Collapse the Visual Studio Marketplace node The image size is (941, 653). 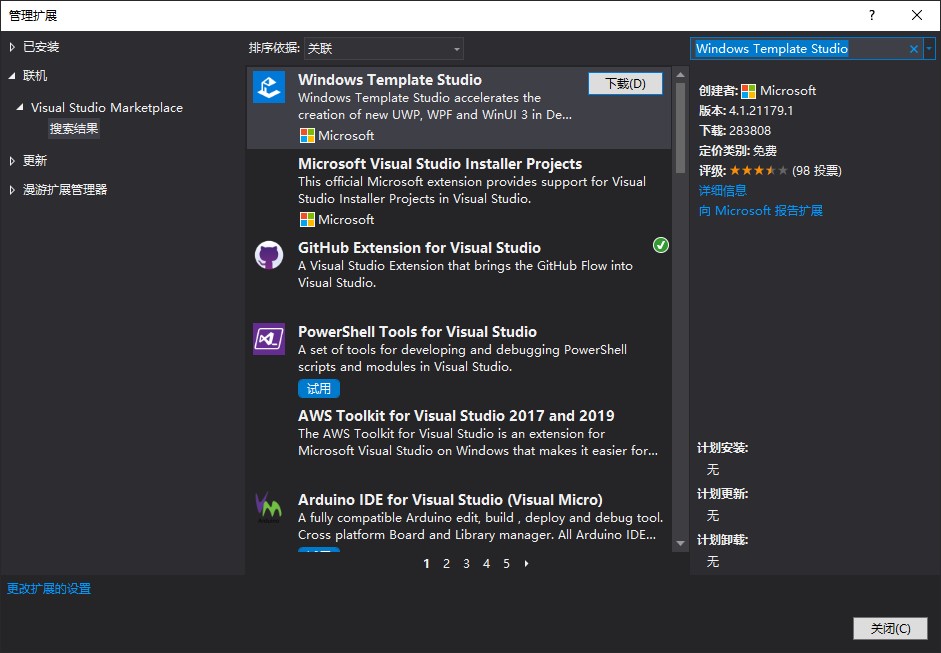click(20, 107)
